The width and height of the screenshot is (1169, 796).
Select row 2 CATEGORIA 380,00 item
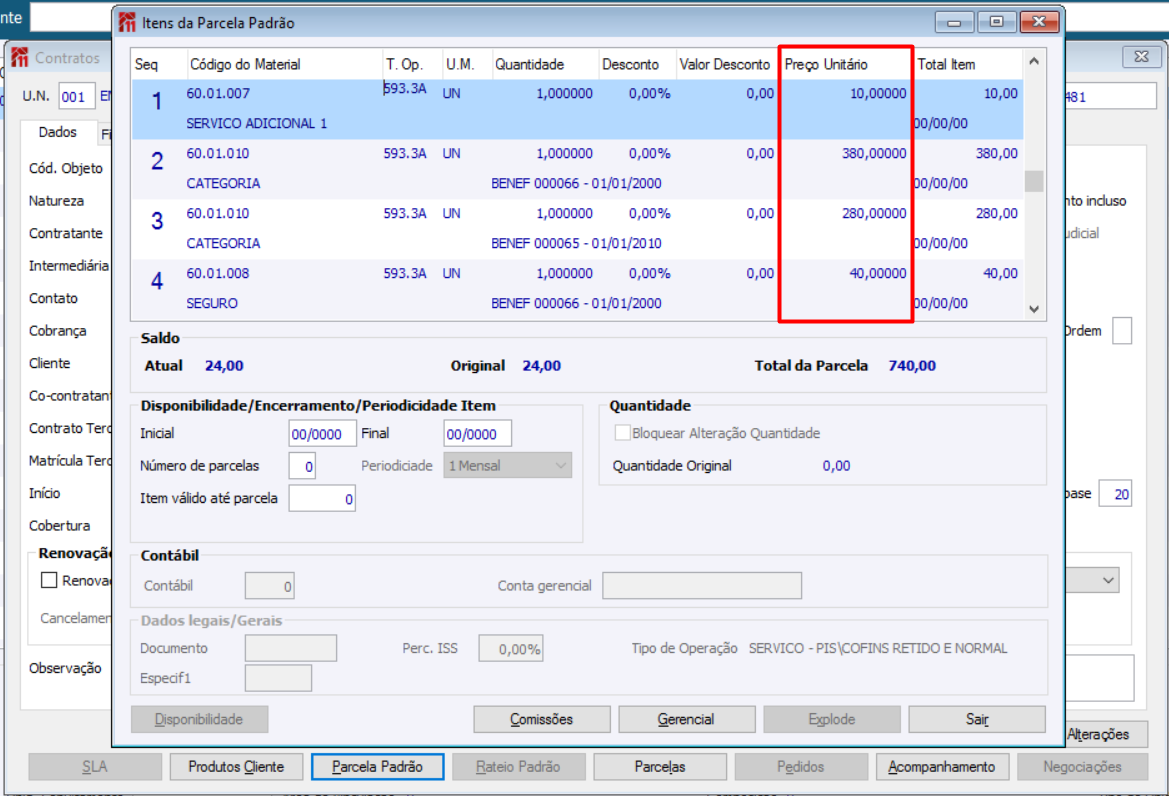[x=577, y=169]
